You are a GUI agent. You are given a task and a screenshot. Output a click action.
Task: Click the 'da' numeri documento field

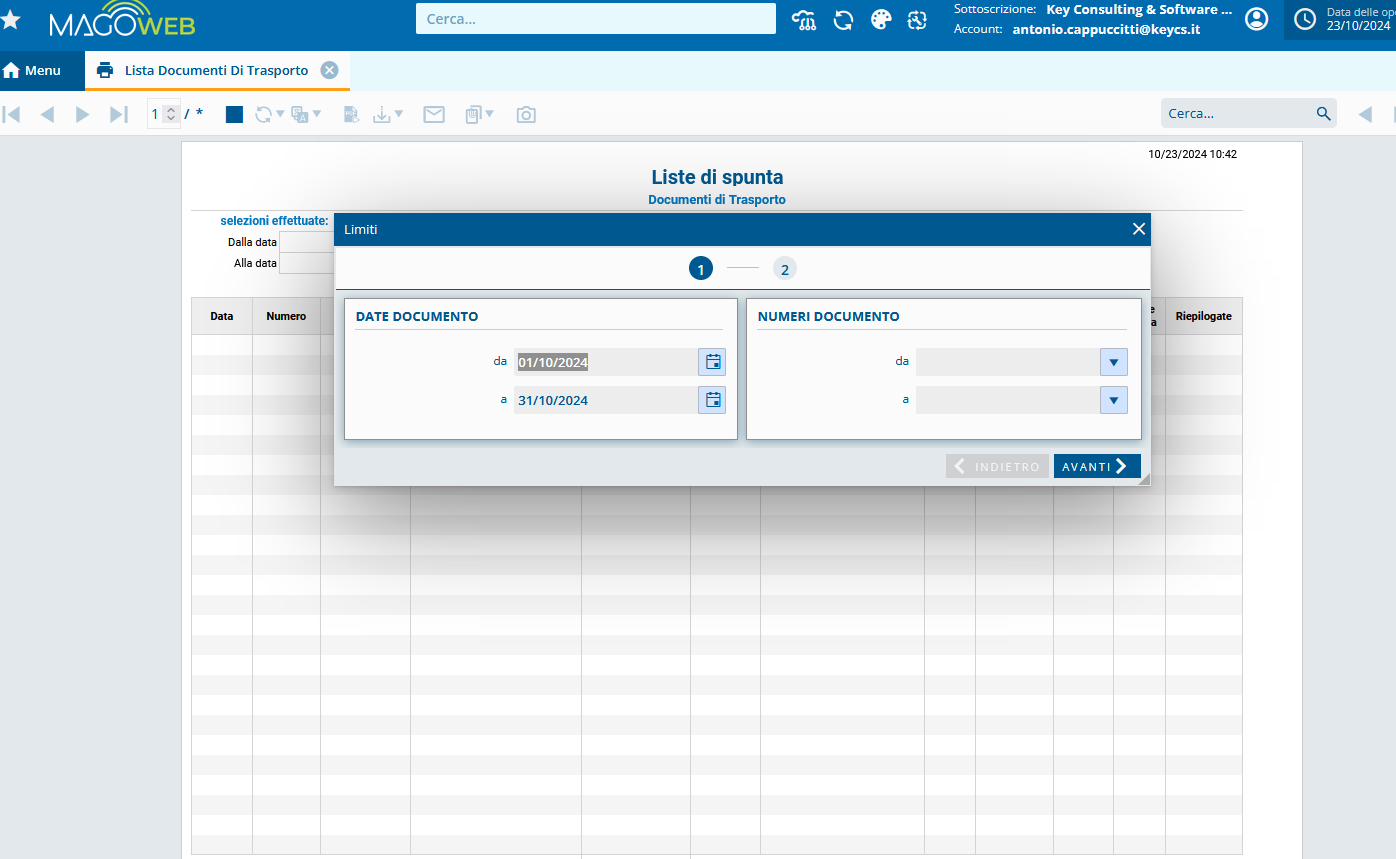[1007, 362]
